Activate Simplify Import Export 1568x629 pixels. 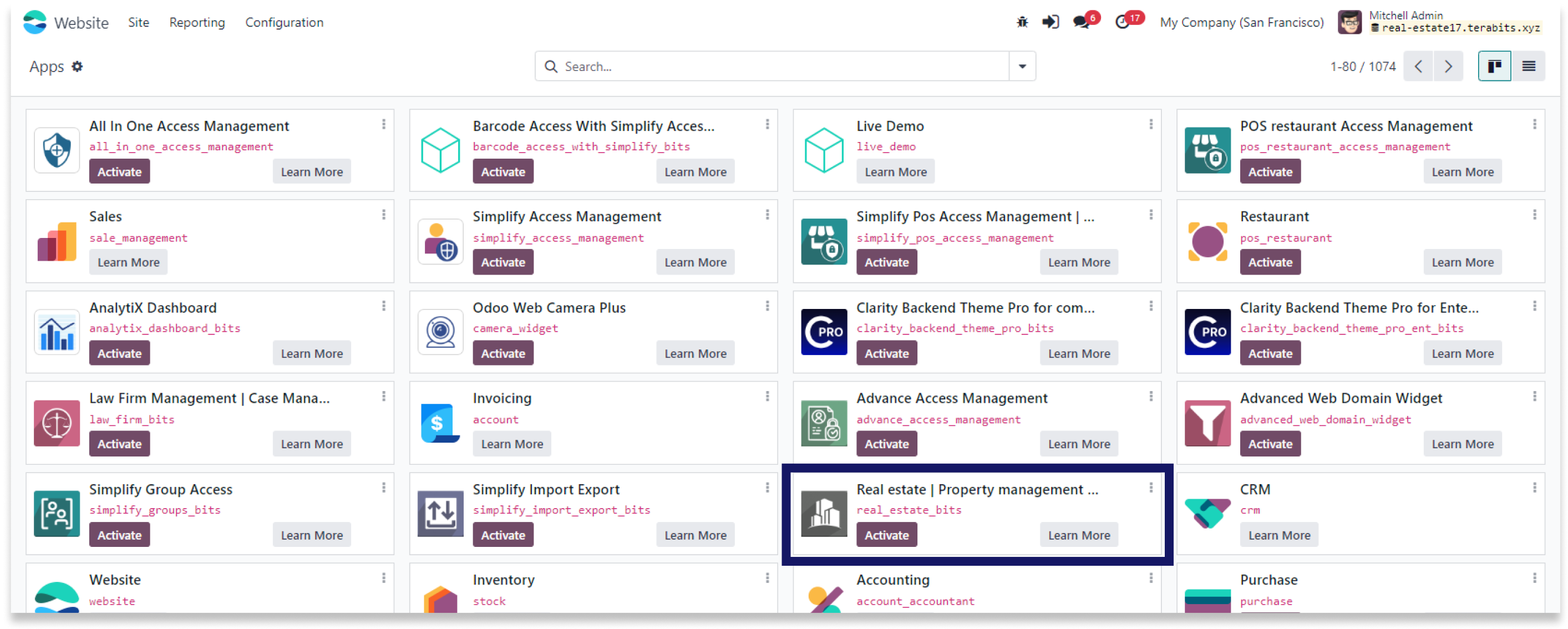(x=503, y=535)
